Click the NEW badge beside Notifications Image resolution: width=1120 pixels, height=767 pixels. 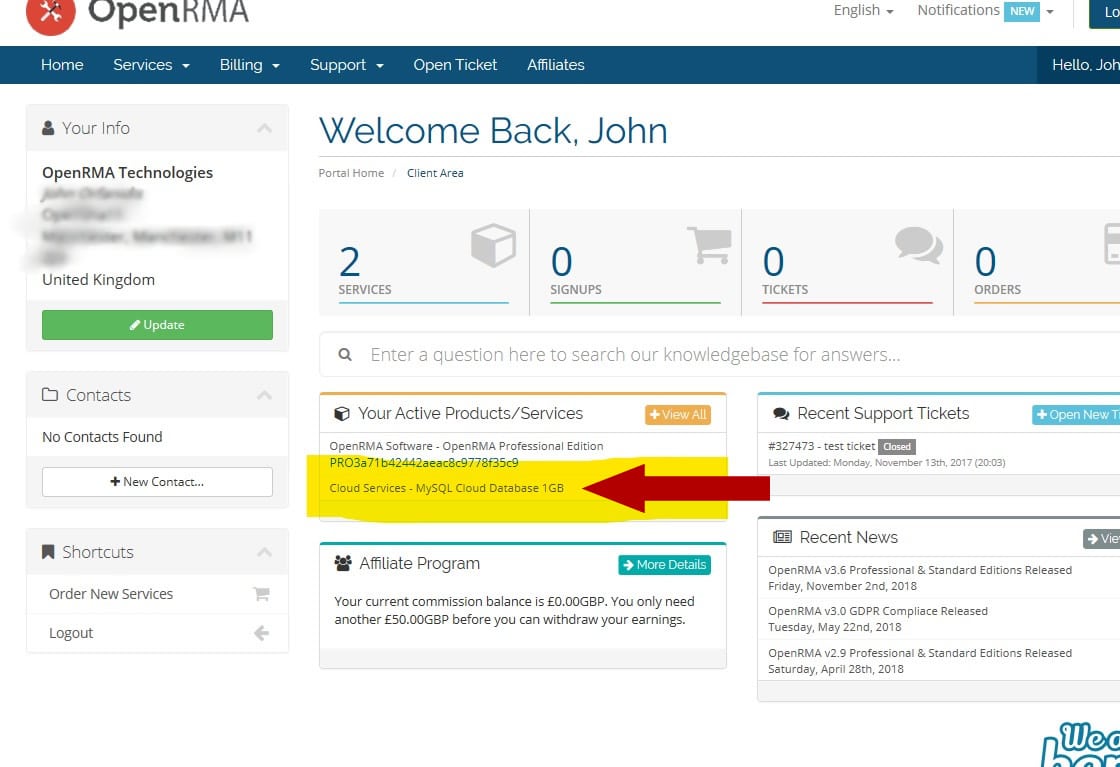pyautogui.click(x=1021, y=11)
